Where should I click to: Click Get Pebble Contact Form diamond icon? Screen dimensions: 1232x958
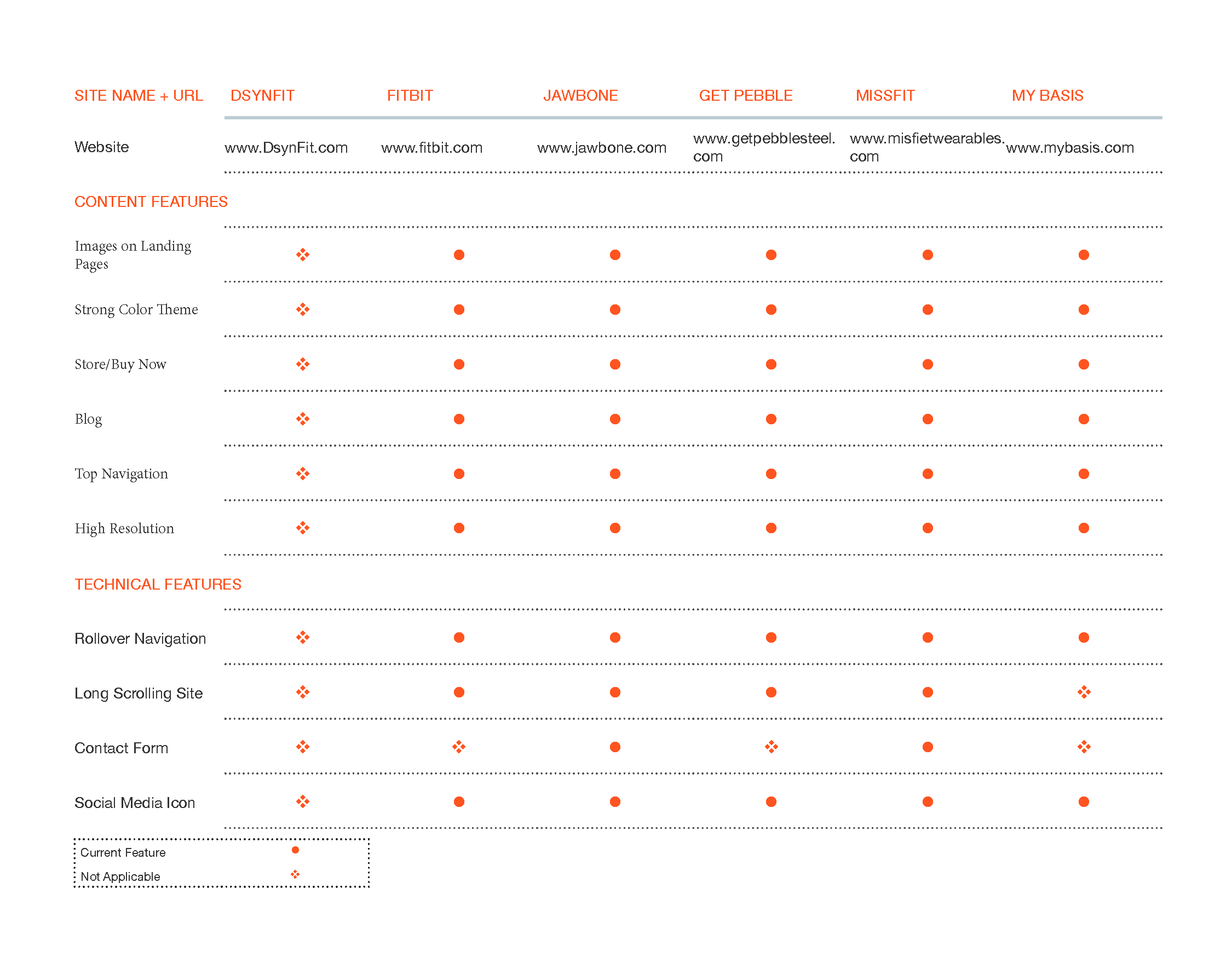pos(771,747)
